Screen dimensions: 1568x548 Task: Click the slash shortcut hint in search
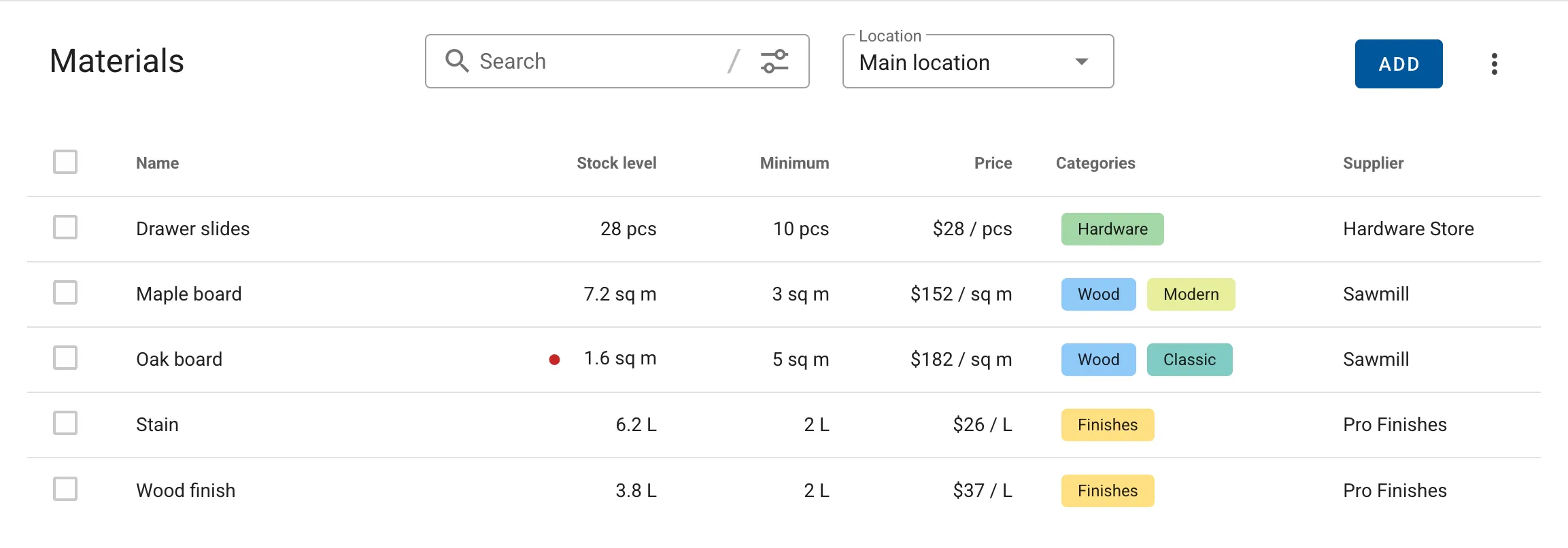tap(733, 61)
